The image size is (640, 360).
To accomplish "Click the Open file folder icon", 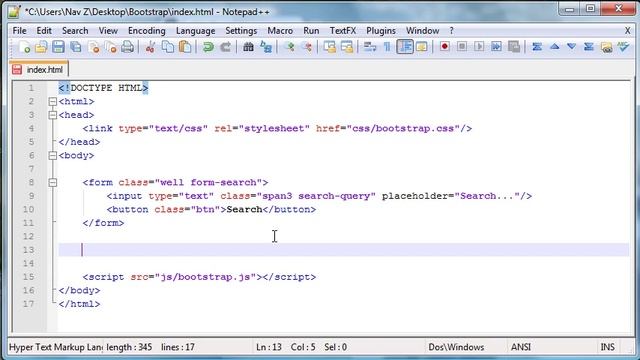I will (x=41, y=47).
